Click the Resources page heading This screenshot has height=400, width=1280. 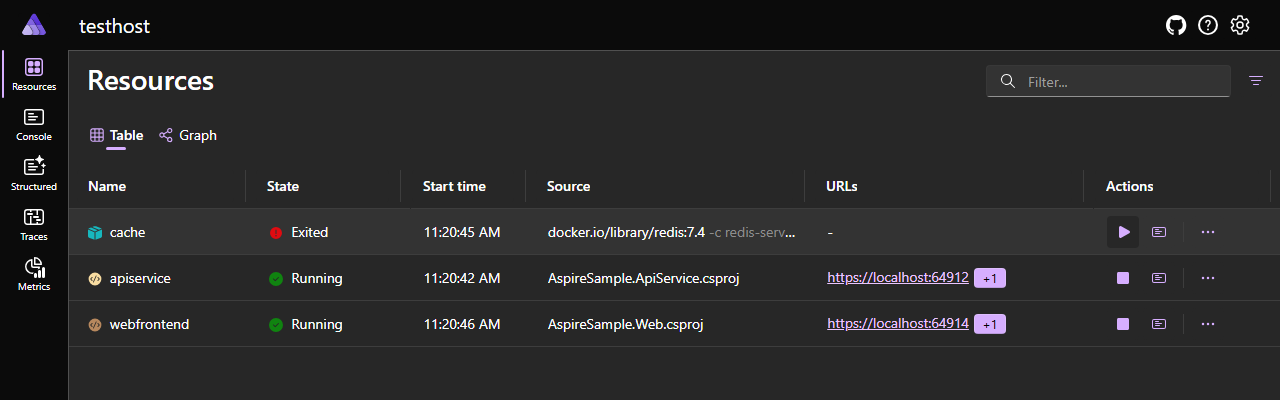tap(151, 81)
